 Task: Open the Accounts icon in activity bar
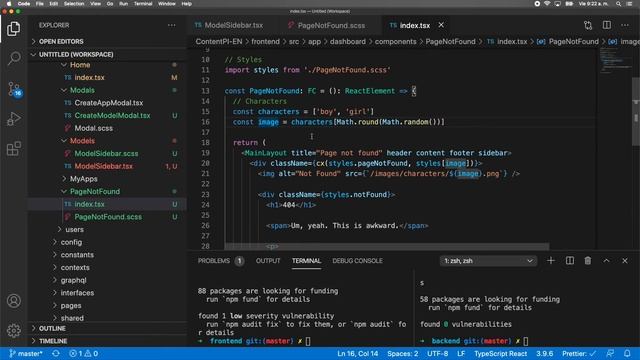pos(13,301)
